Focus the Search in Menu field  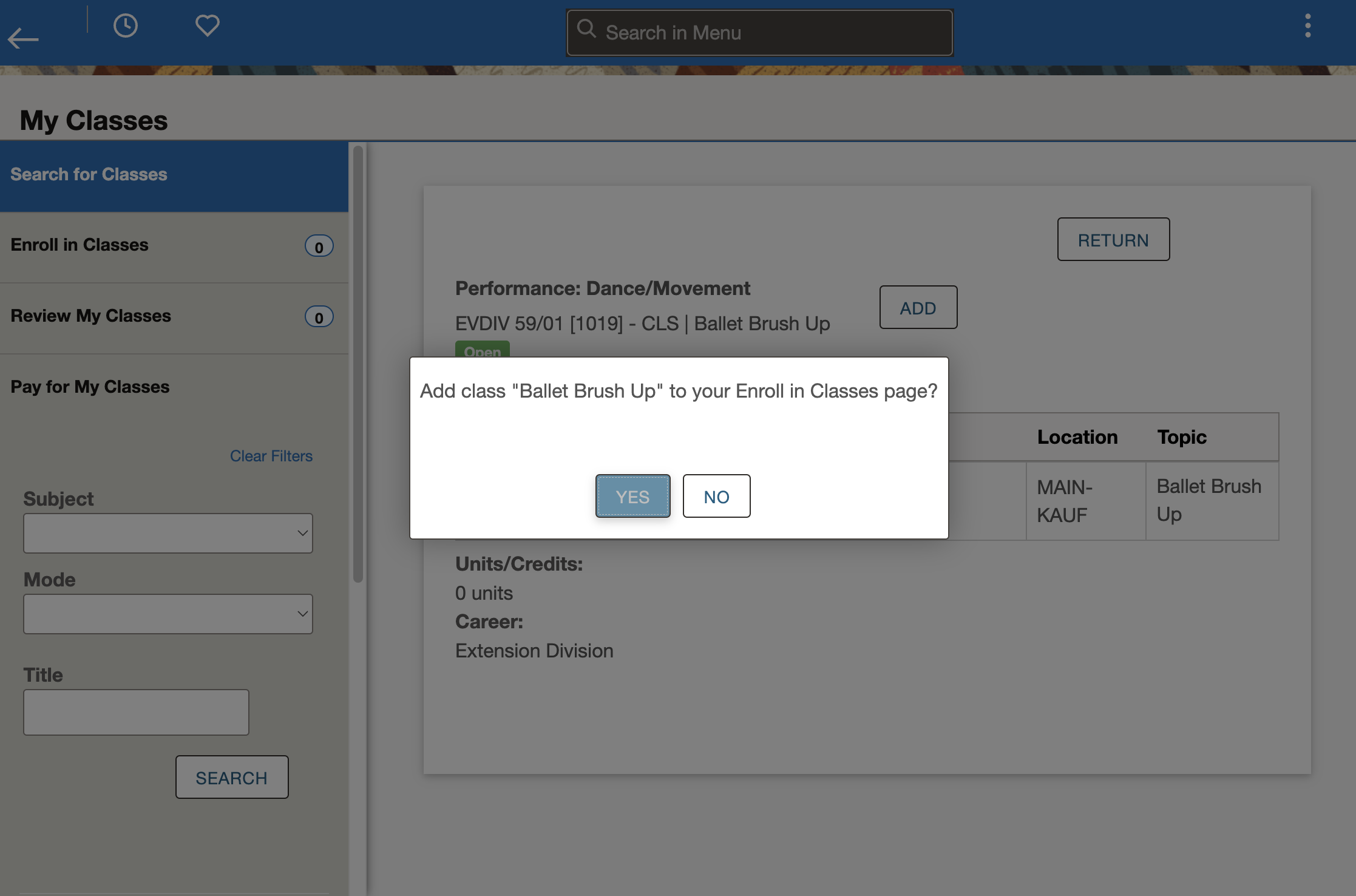[759, 33]
